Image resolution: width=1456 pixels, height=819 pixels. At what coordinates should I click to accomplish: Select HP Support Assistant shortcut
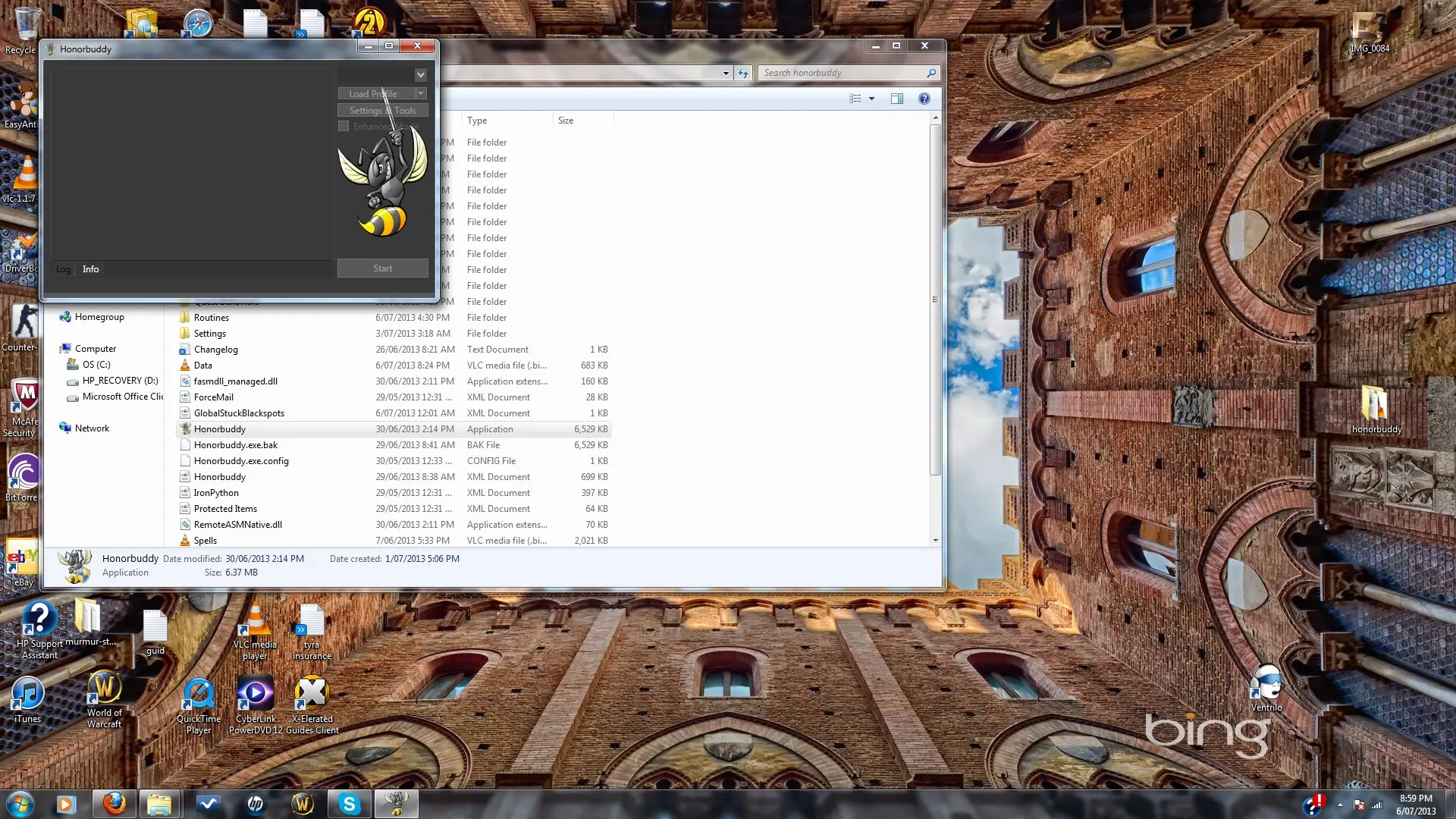coord(39,631)
